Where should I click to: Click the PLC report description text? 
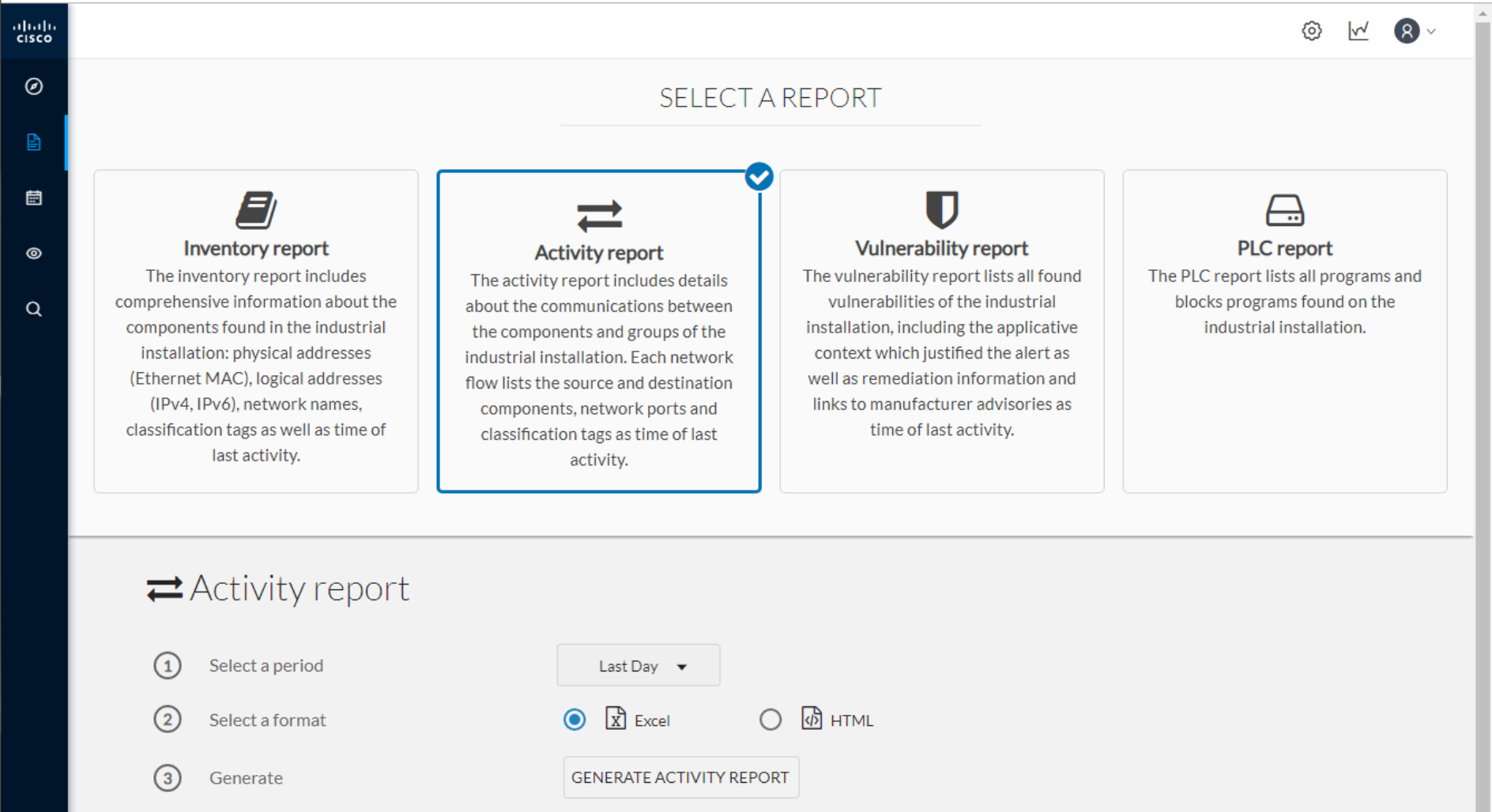click(x=1285, y=302)
